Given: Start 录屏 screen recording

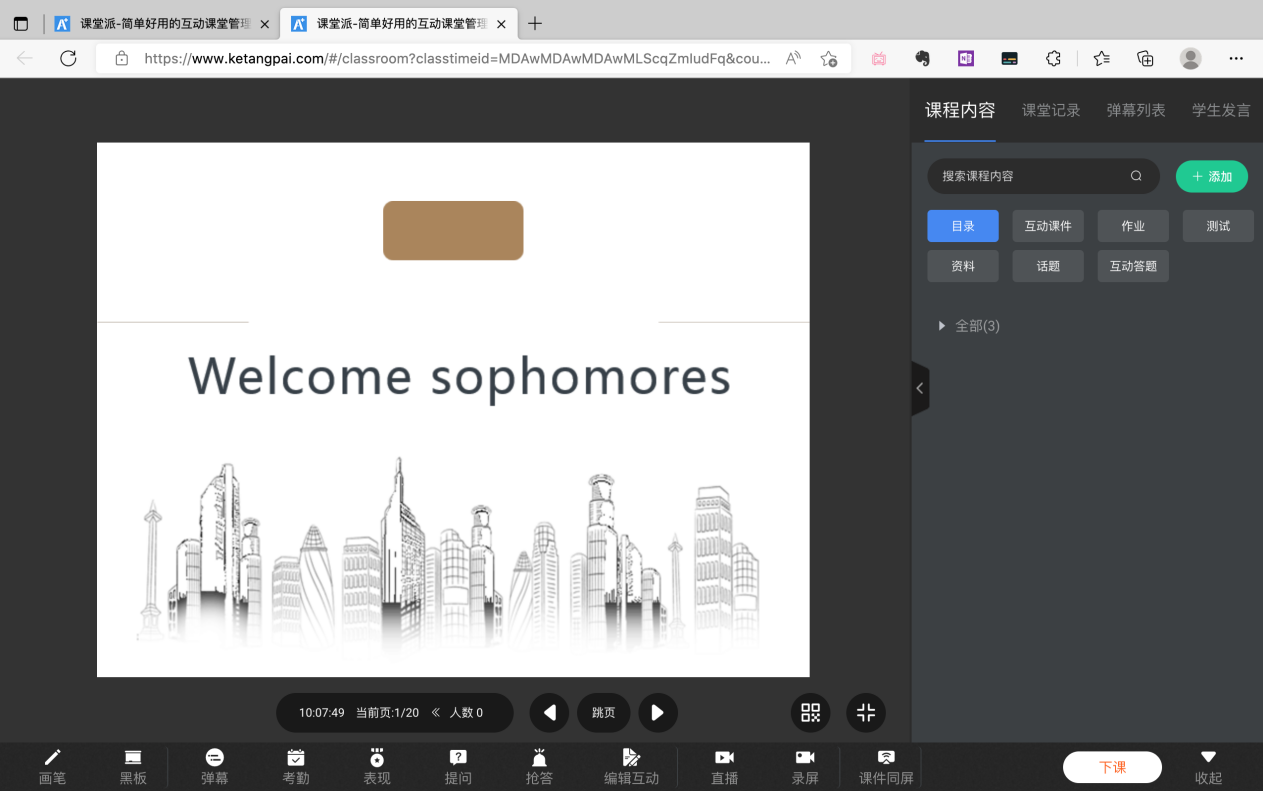Looking at the screenshot, I should tap(805, 766).
